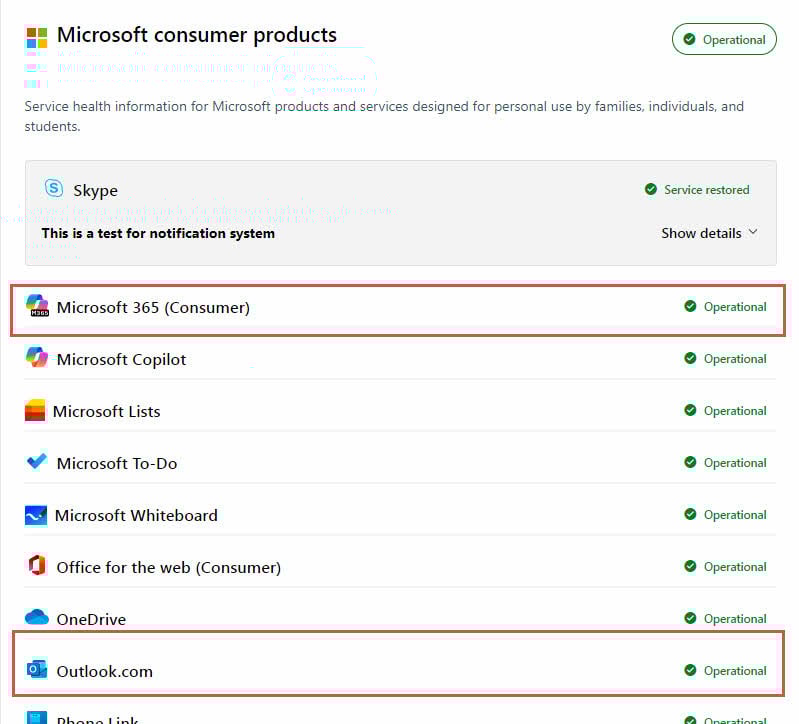Open the Microsoft To-Do service row

pyautogui.click(x=400, y=463)
